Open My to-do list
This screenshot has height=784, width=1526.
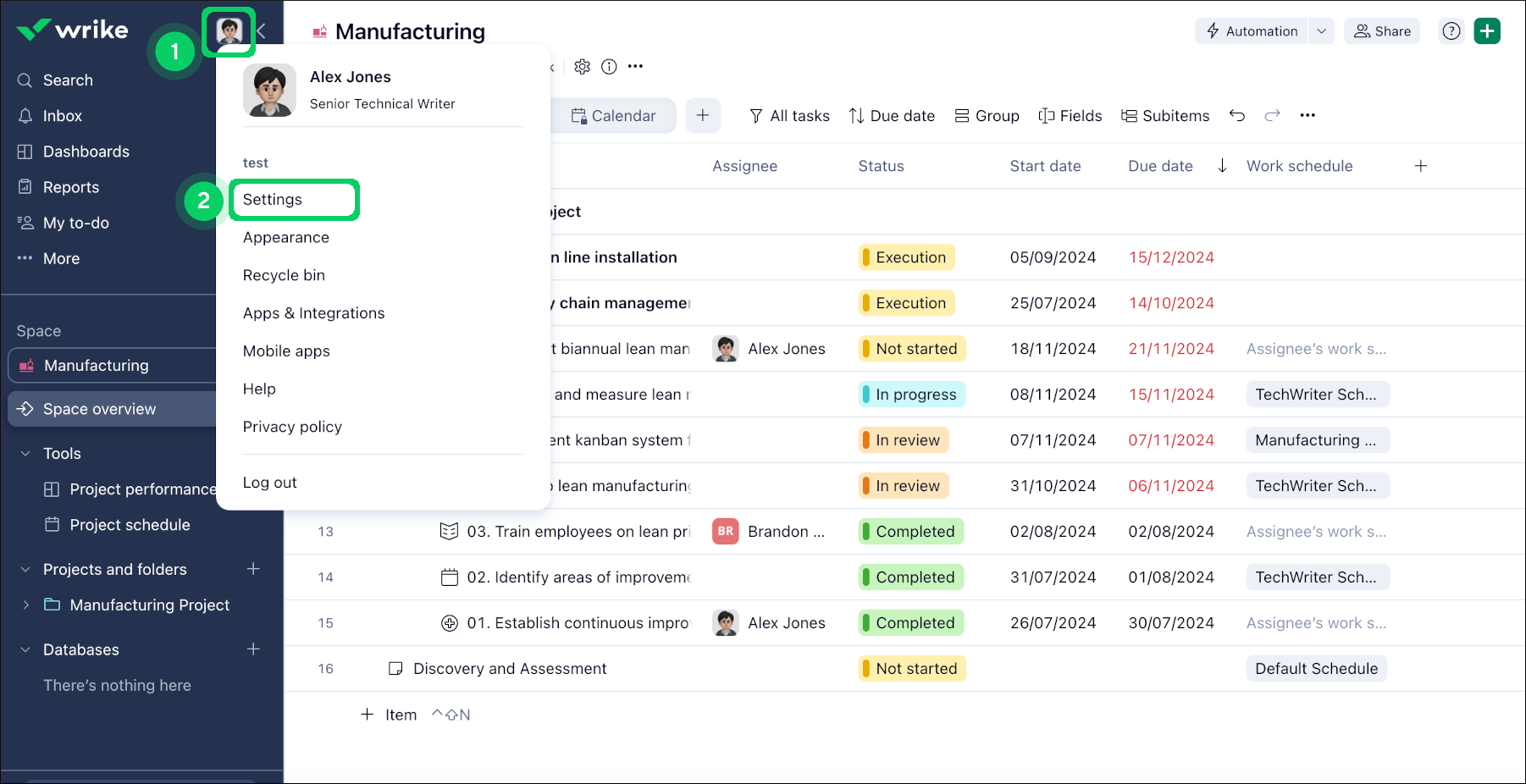point(75,222)
